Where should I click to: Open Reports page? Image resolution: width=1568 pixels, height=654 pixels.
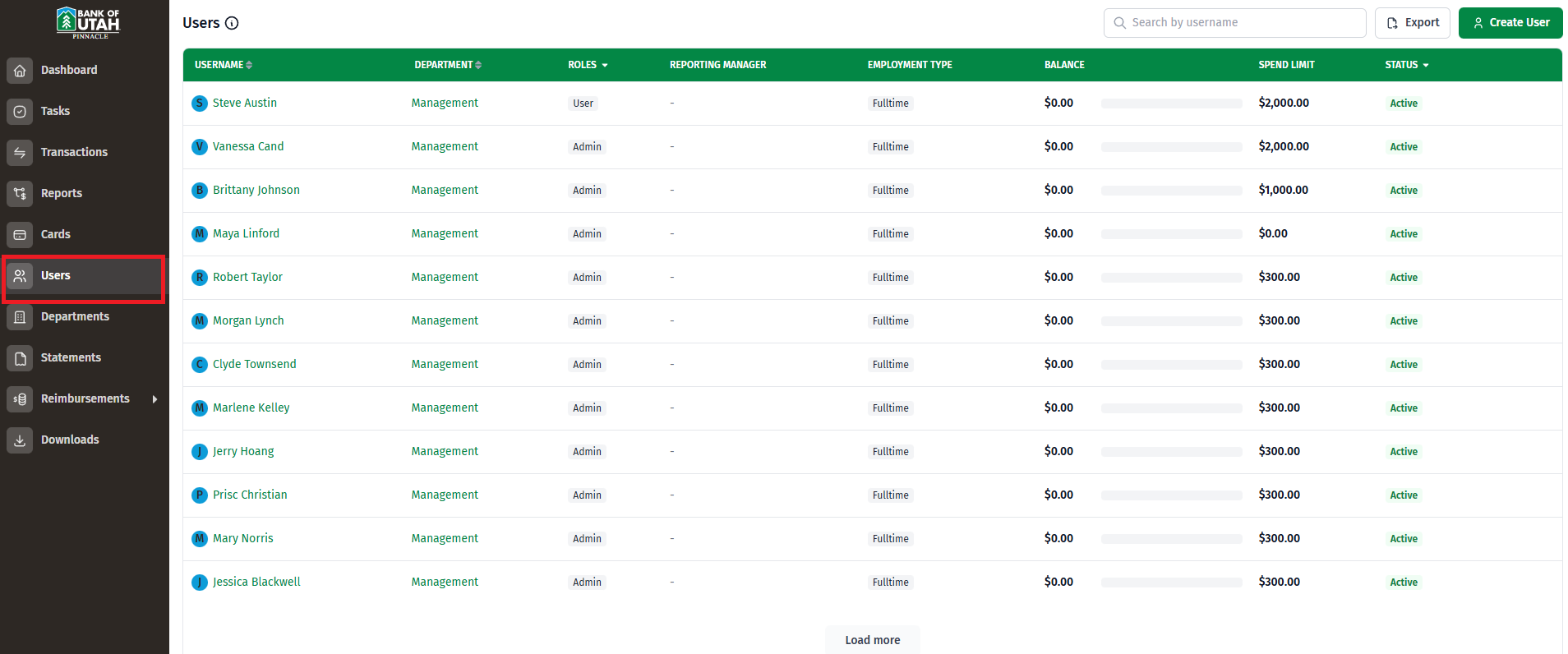click(62, 193)
